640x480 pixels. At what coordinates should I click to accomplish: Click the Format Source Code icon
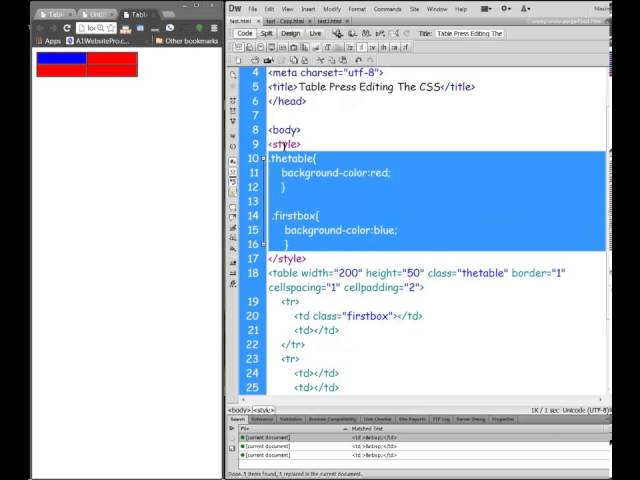(233, 284)
